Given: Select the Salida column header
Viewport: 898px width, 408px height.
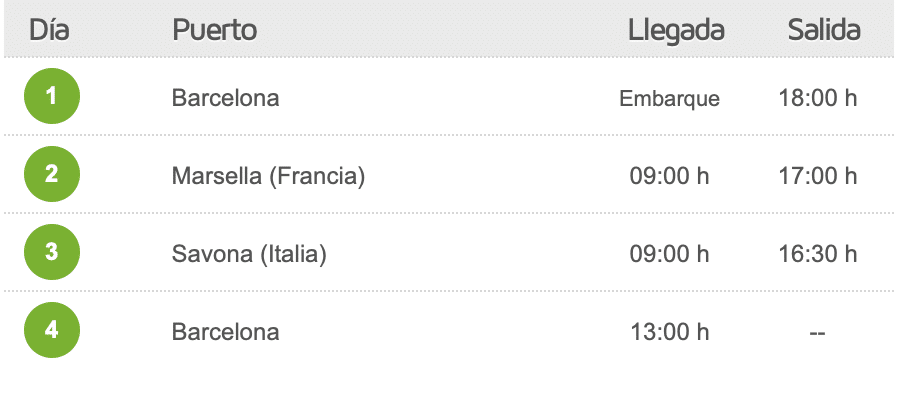Looking at the screenshot, I should (824, 30).
